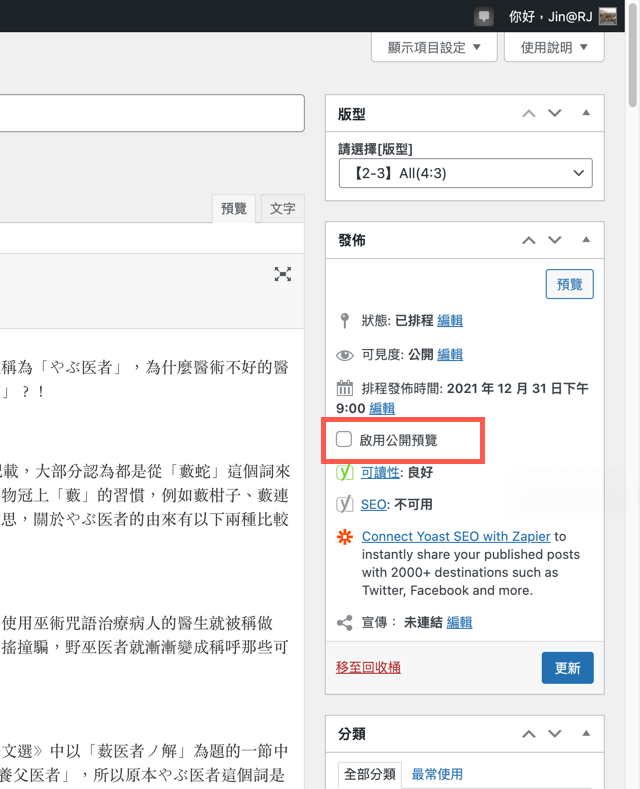Move the 發佈 panel down
The height and width of the screenshot is (789, 640).
[x=554, y=240]
